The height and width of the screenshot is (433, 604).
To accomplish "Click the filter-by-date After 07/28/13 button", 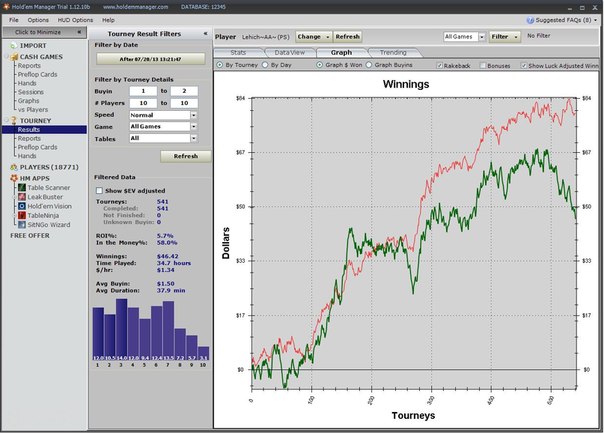I will tap(150, 59).
